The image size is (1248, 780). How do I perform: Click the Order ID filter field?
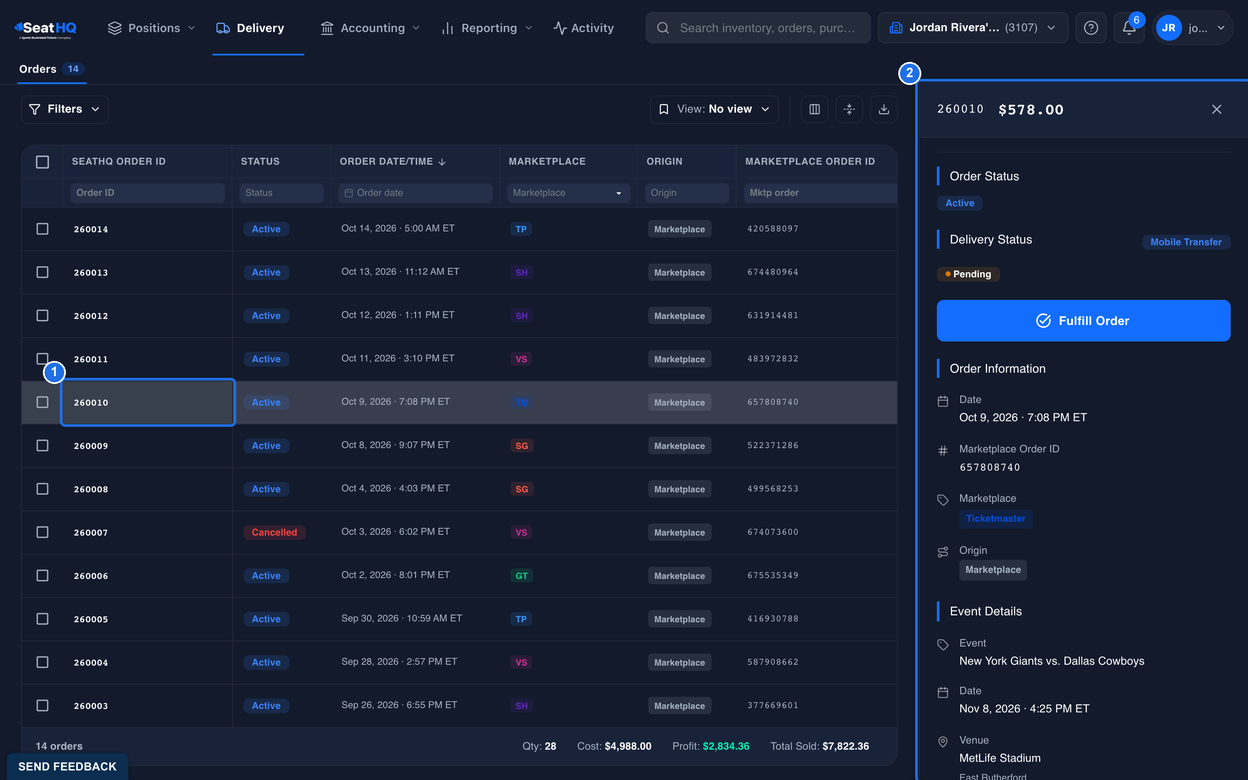pos(148,193)
